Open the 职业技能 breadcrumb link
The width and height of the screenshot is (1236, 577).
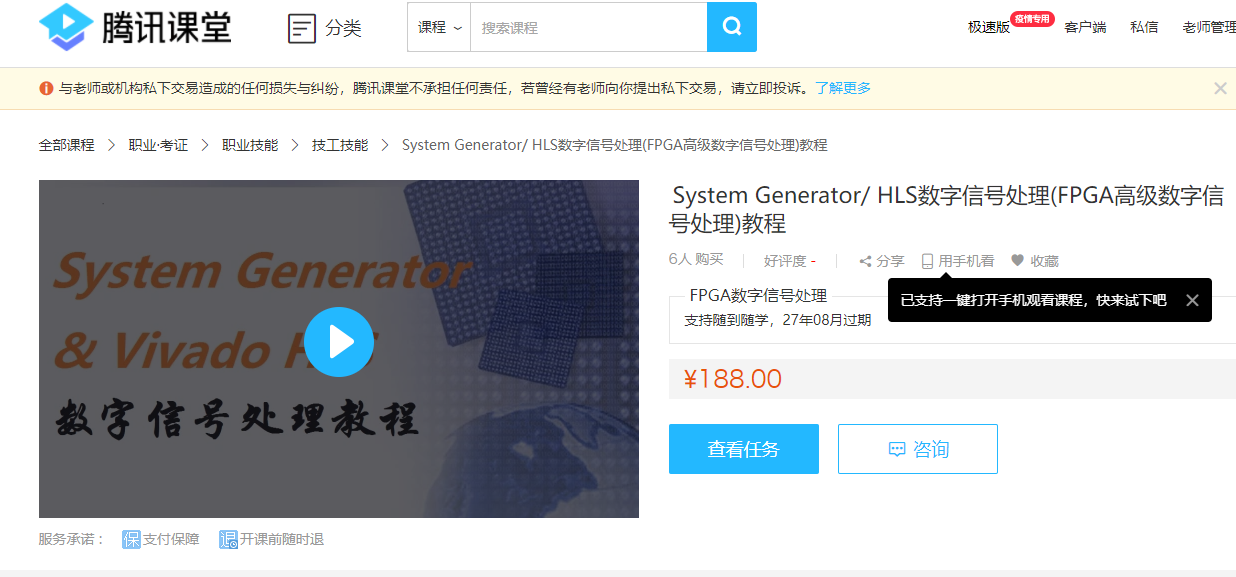[250, 145]
